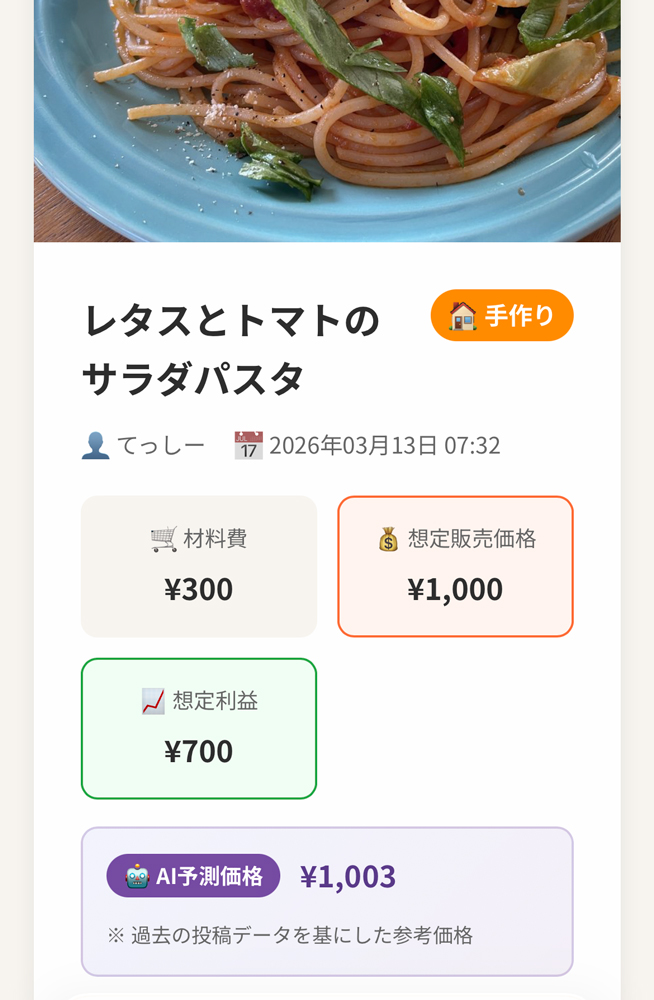Select the 手作り label text
The width and height of the screenshot is (654, 1000).
(x=520, y=316)
